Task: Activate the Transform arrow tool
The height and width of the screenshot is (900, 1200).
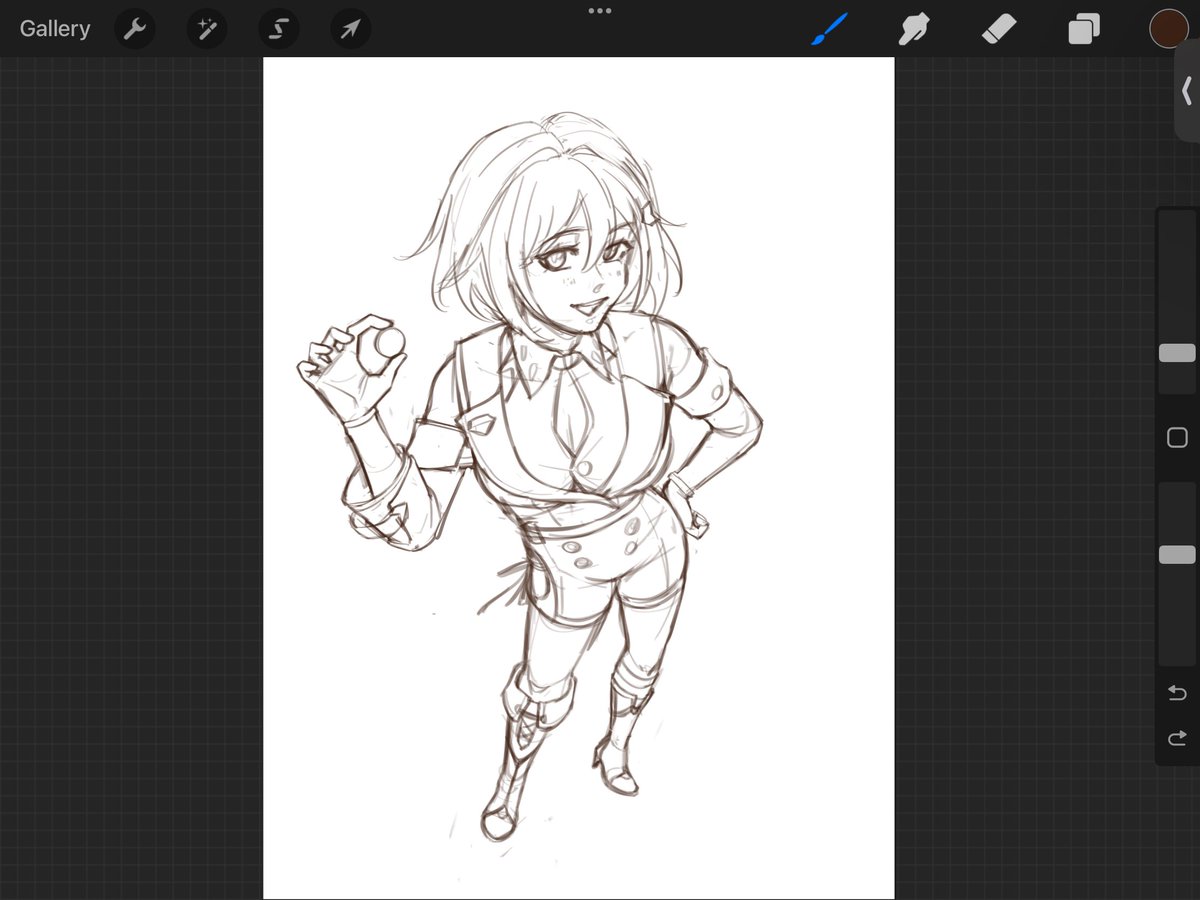Action: [x=350, y=30]
